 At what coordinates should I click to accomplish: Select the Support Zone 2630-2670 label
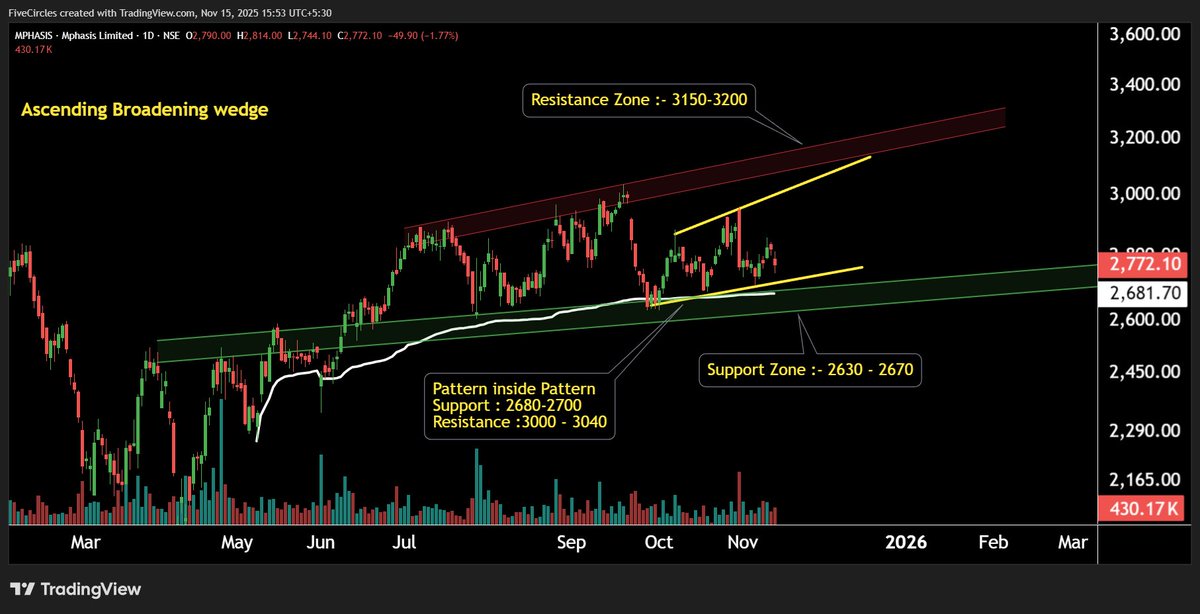tap(809, 369)
